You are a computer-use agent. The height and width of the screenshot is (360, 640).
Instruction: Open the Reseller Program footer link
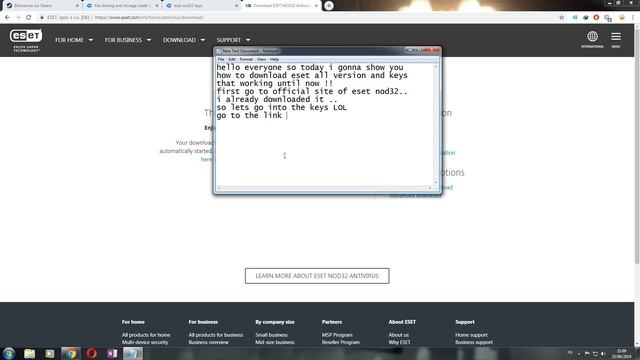[x=341, y=342]
